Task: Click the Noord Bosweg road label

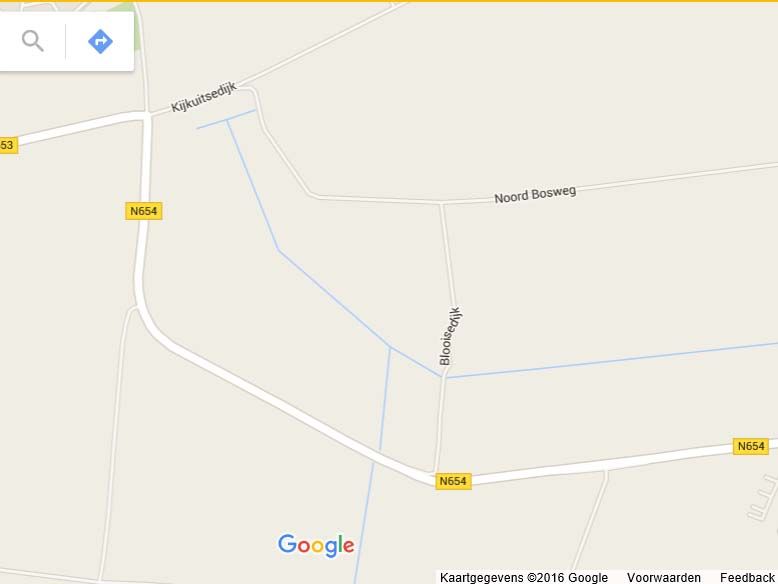Action: (535, 194)
